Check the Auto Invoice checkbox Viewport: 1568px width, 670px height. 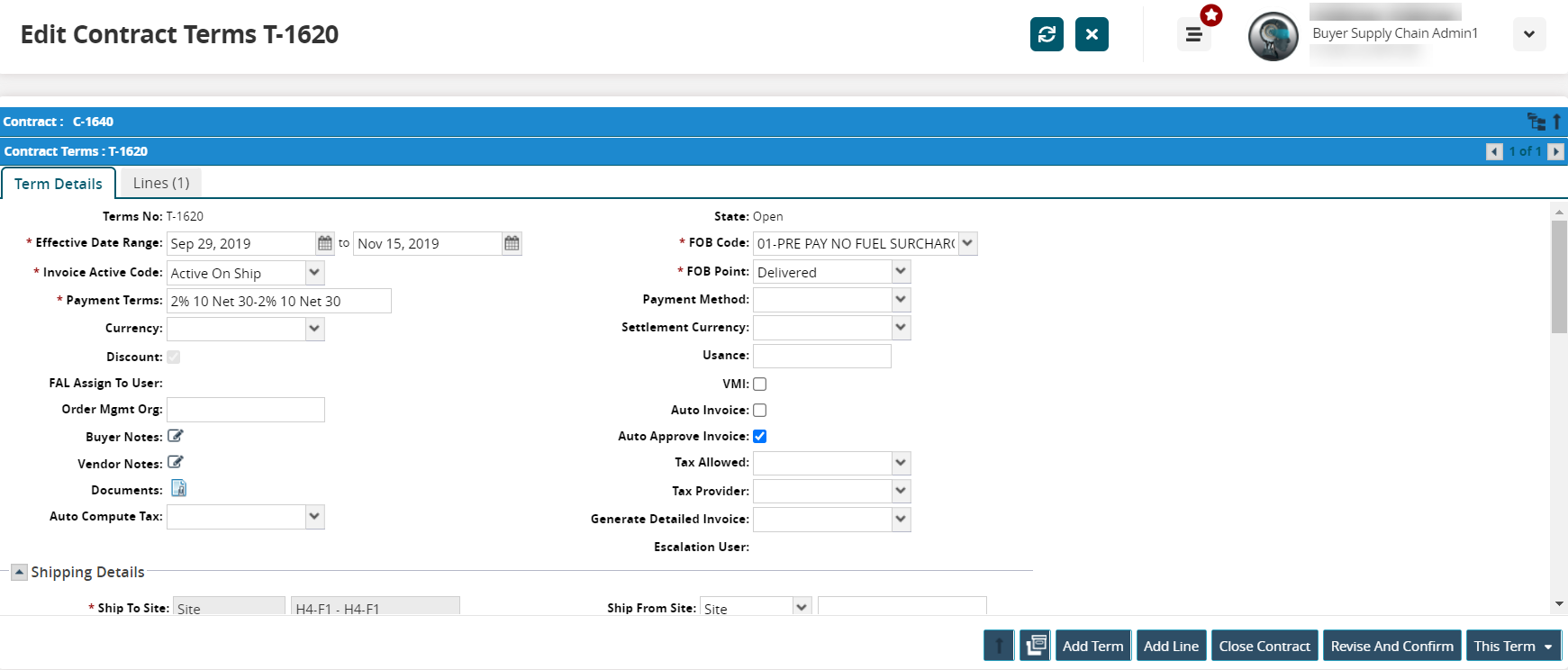click(x=760, y=410)
